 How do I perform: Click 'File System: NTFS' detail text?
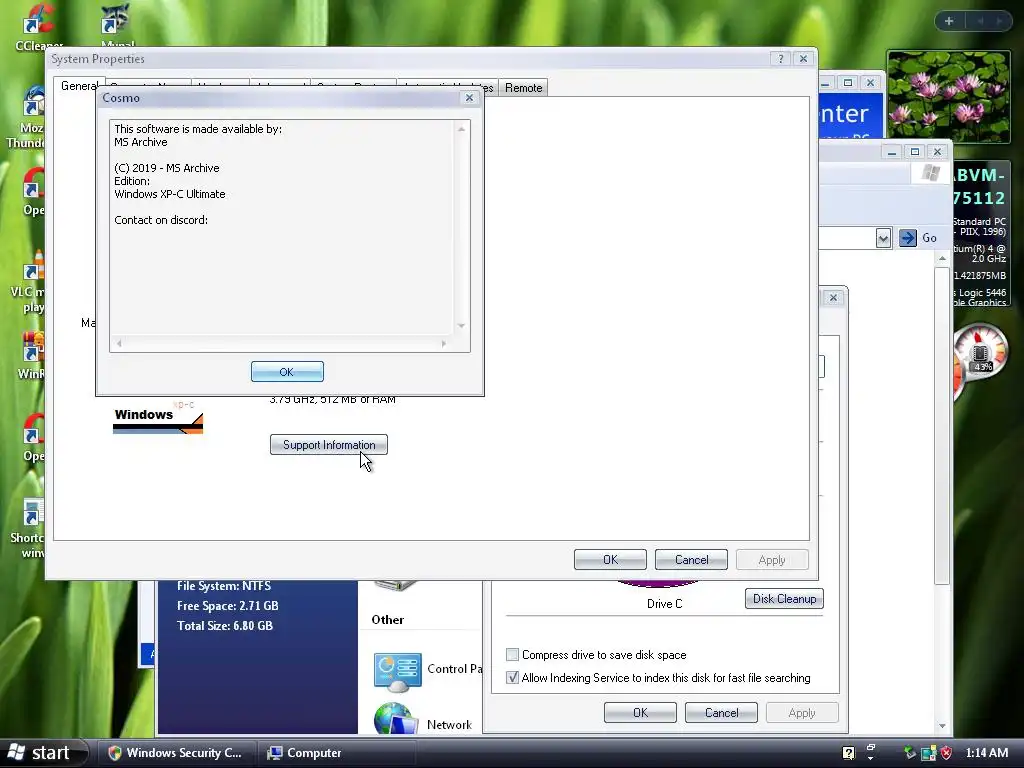click(223, 586)
